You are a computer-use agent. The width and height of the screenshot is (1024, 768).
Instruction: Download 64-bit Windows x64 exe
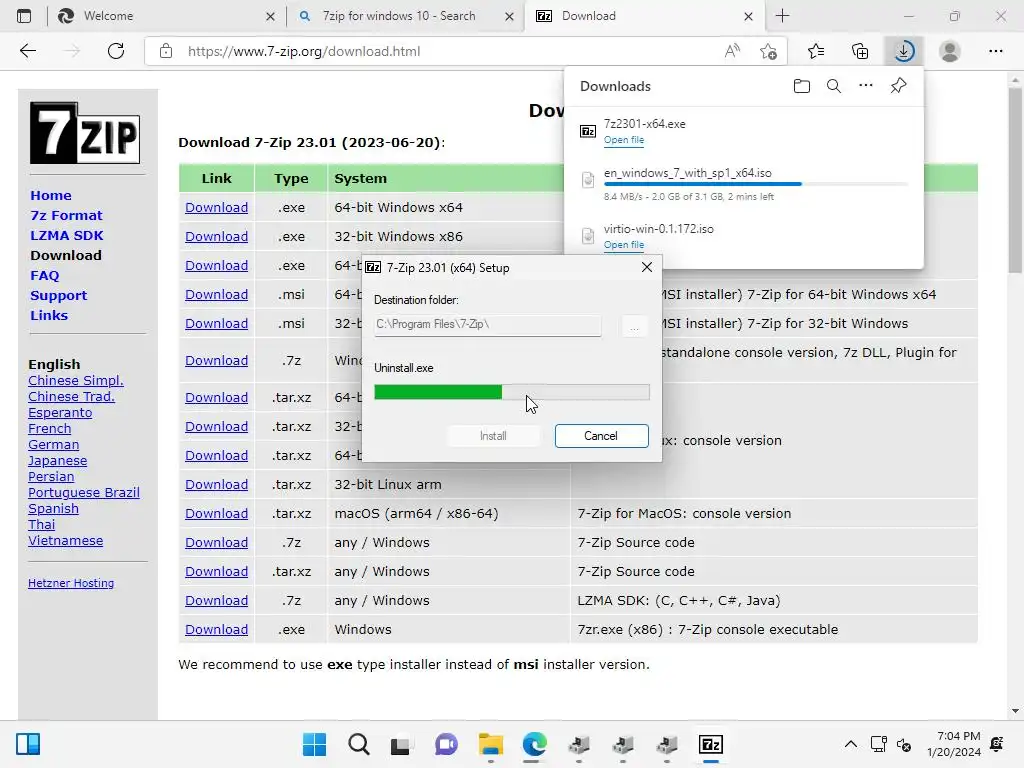(216, 208)
